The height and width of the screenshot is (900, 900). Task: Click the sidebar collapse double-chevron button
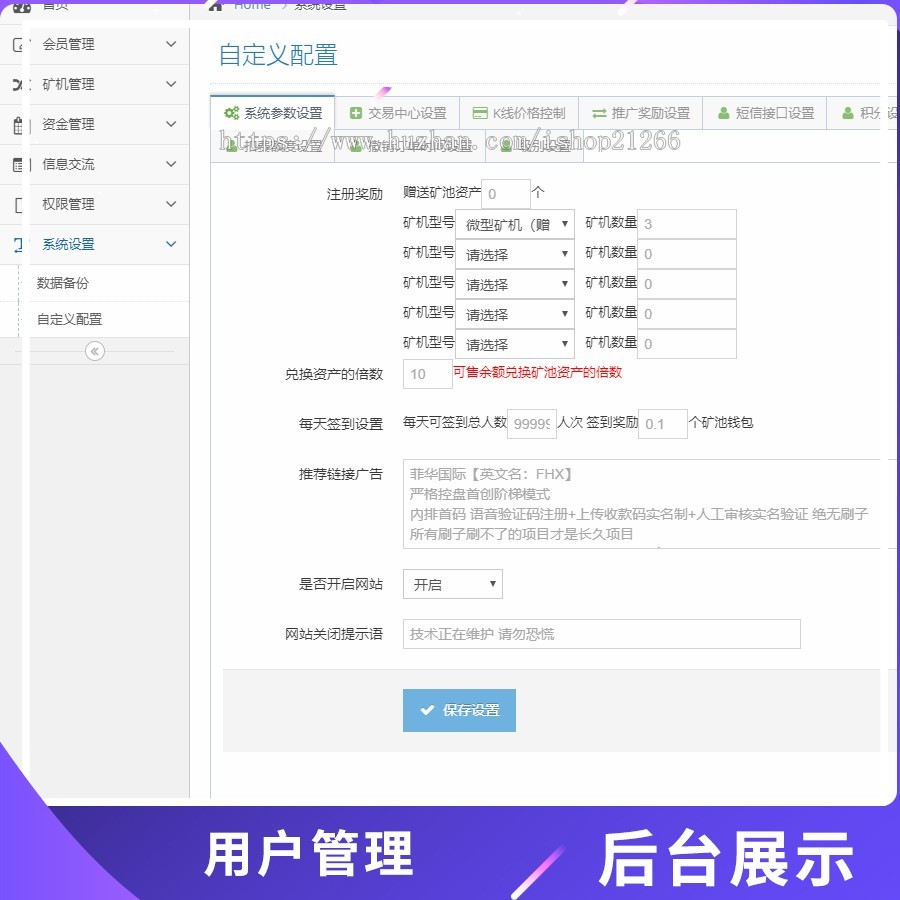94,351
